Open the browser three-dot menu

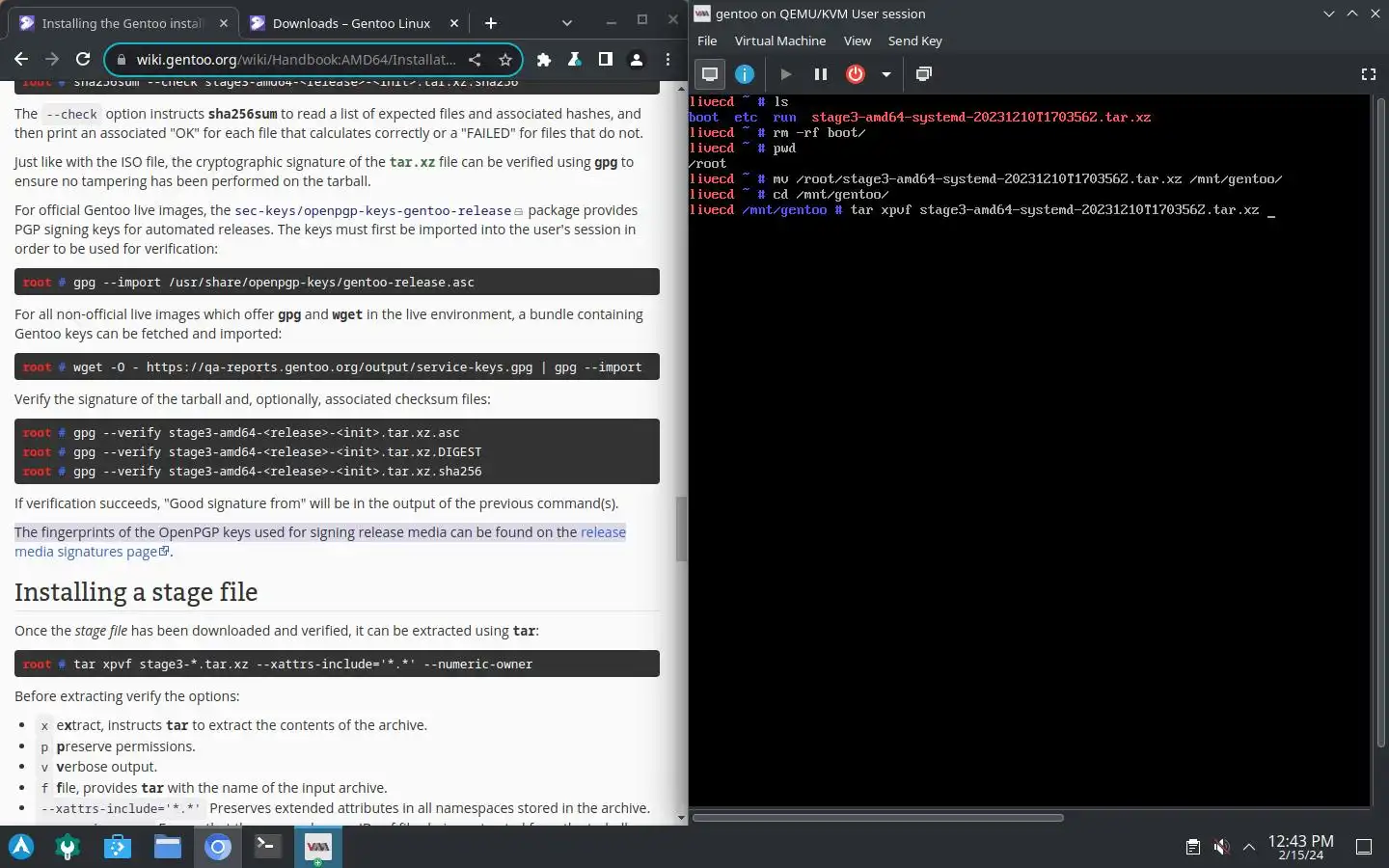coord(667,60)
